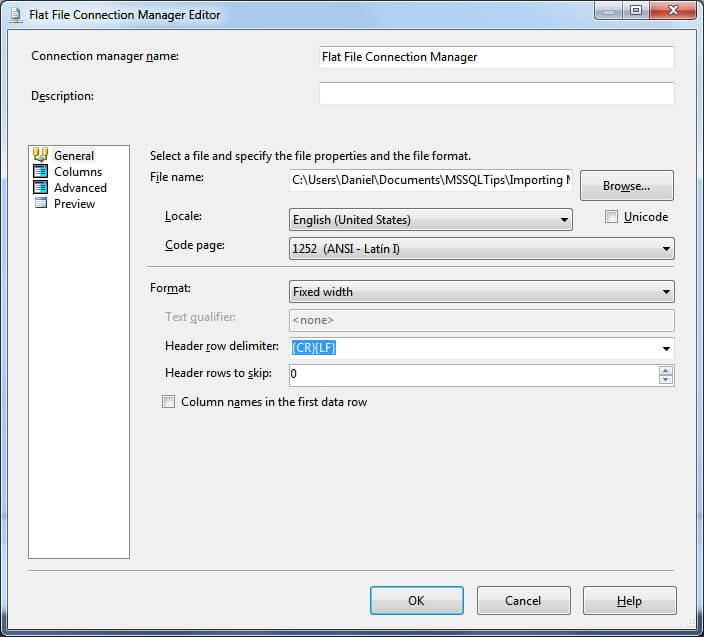Expand the Header row delimiter dropdown arrow
The width and height of the screenshot is (704, 637).
pyautogui.click(x=666, y=348)
